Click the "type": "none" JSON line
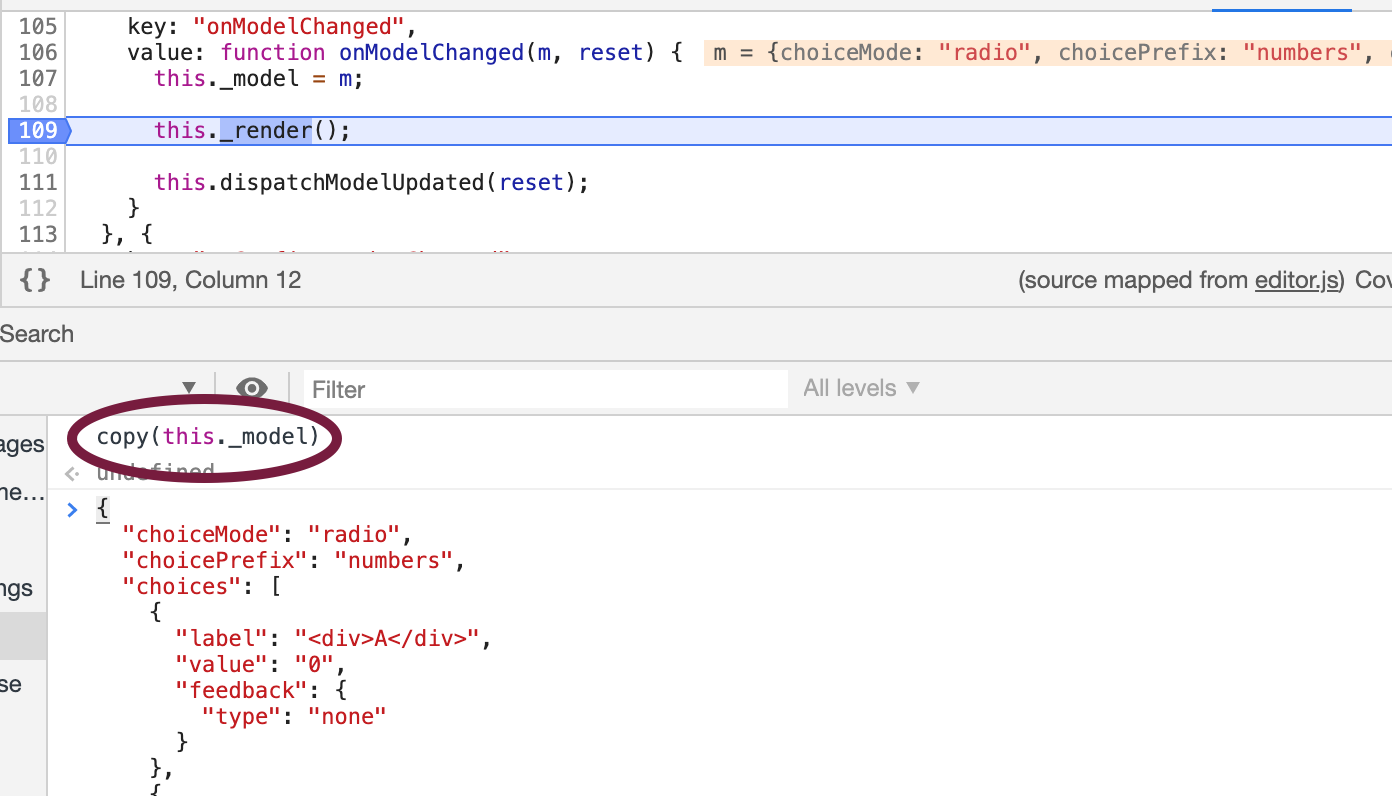Viewport: 1392px width, 796px height. click(294, 716)
